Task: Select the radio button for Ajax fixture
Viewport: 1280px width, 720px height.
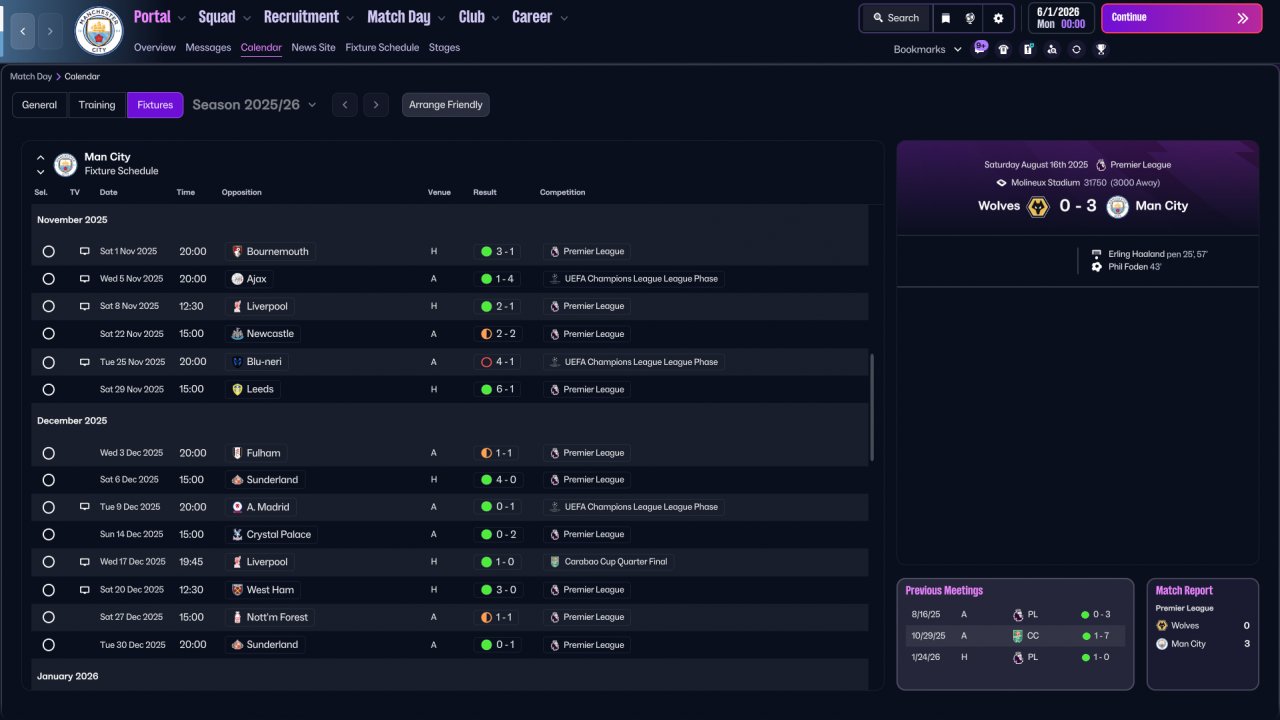Action: point(48,279)
